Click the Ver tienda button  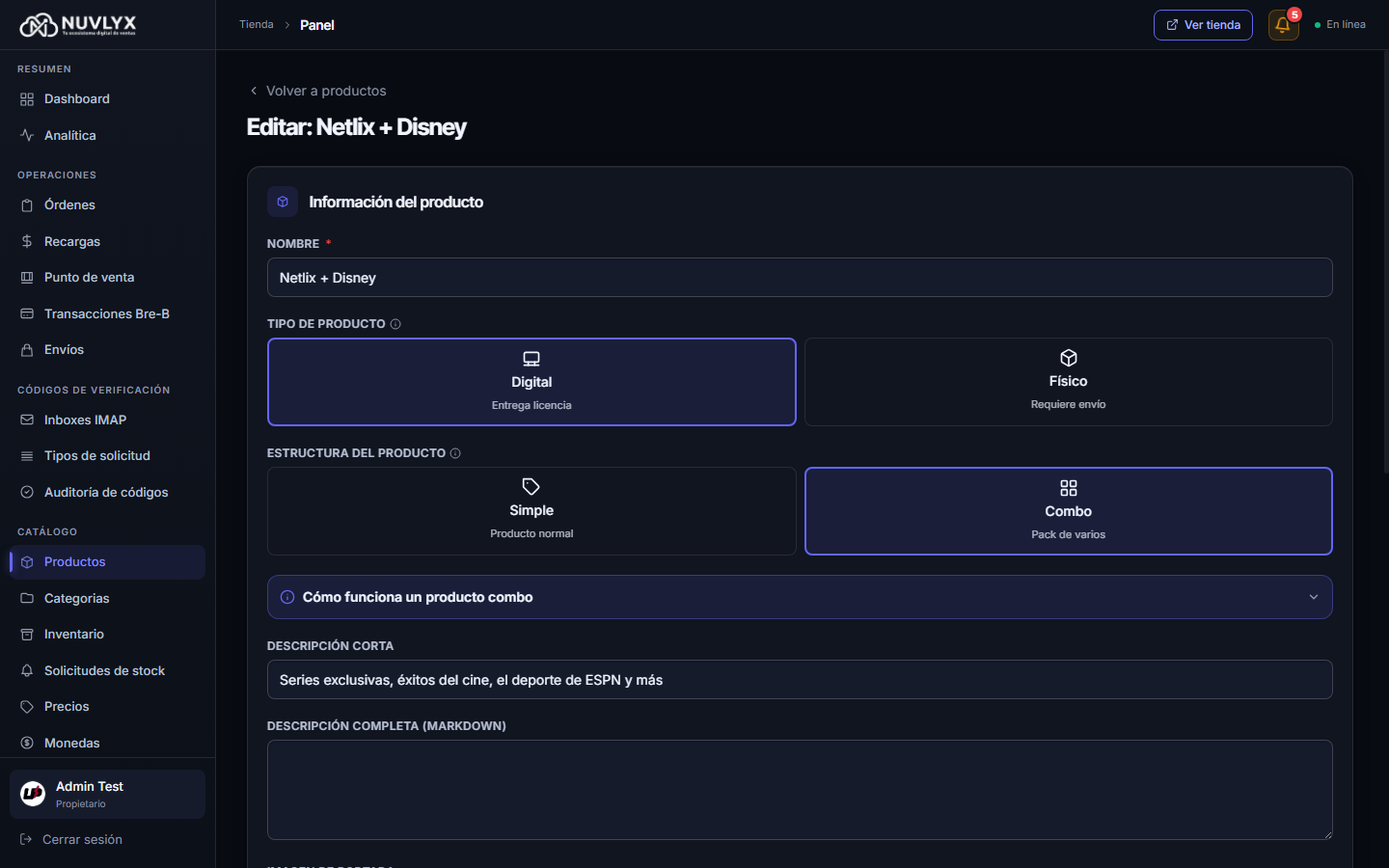[1203, 25]
